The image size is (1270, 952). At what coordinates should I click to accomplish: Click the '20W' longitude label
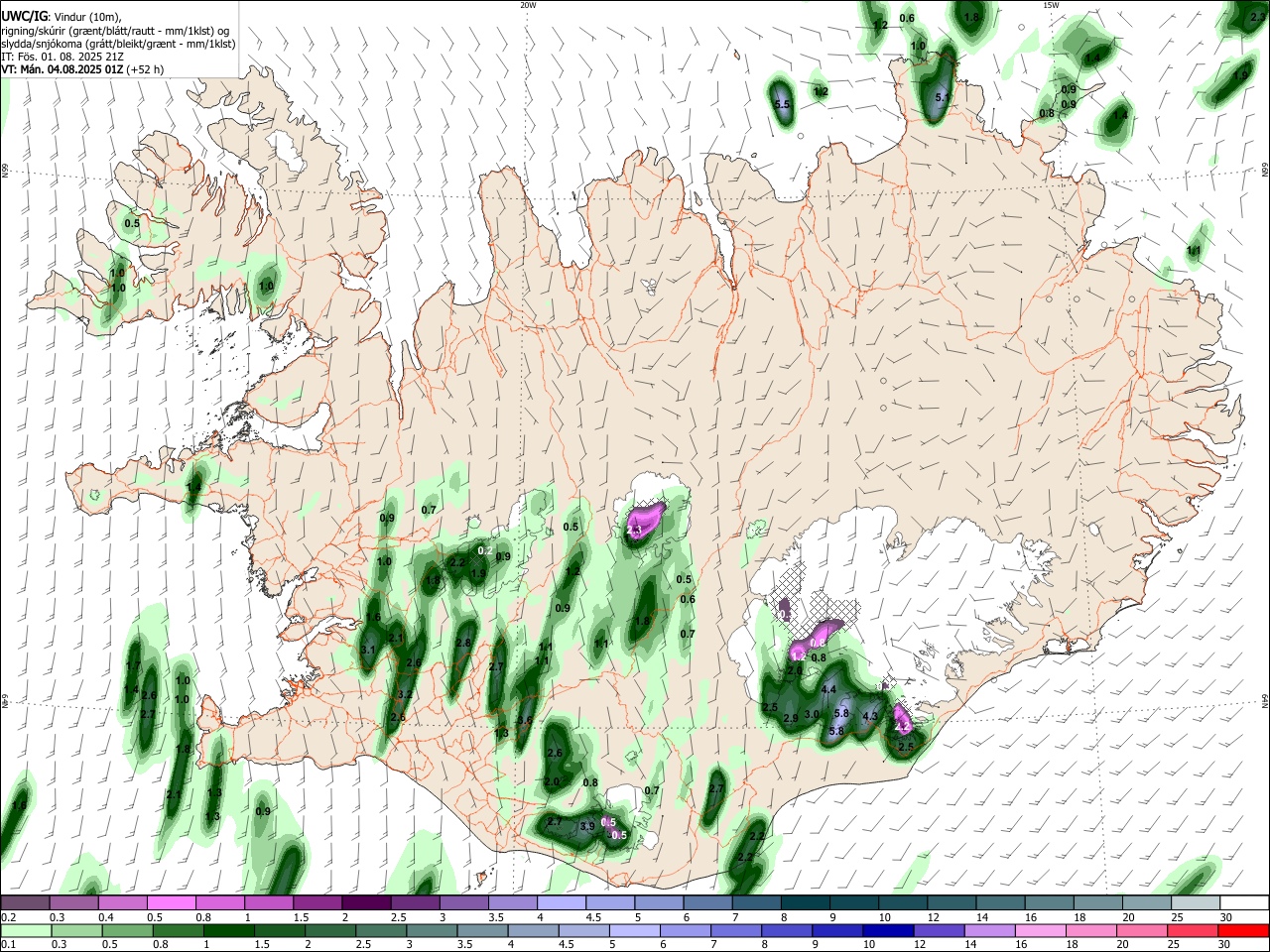pos(528,5)
